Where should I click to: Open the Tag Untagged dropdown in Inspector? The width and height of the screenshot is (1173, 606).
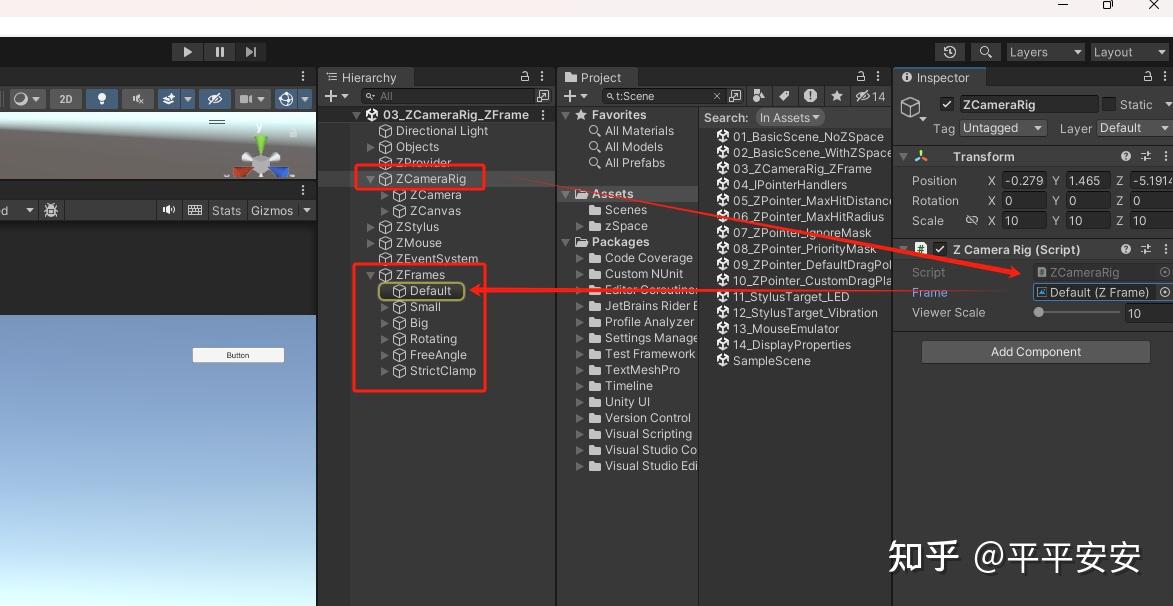pyautogui.click(x=1002, y=128)
